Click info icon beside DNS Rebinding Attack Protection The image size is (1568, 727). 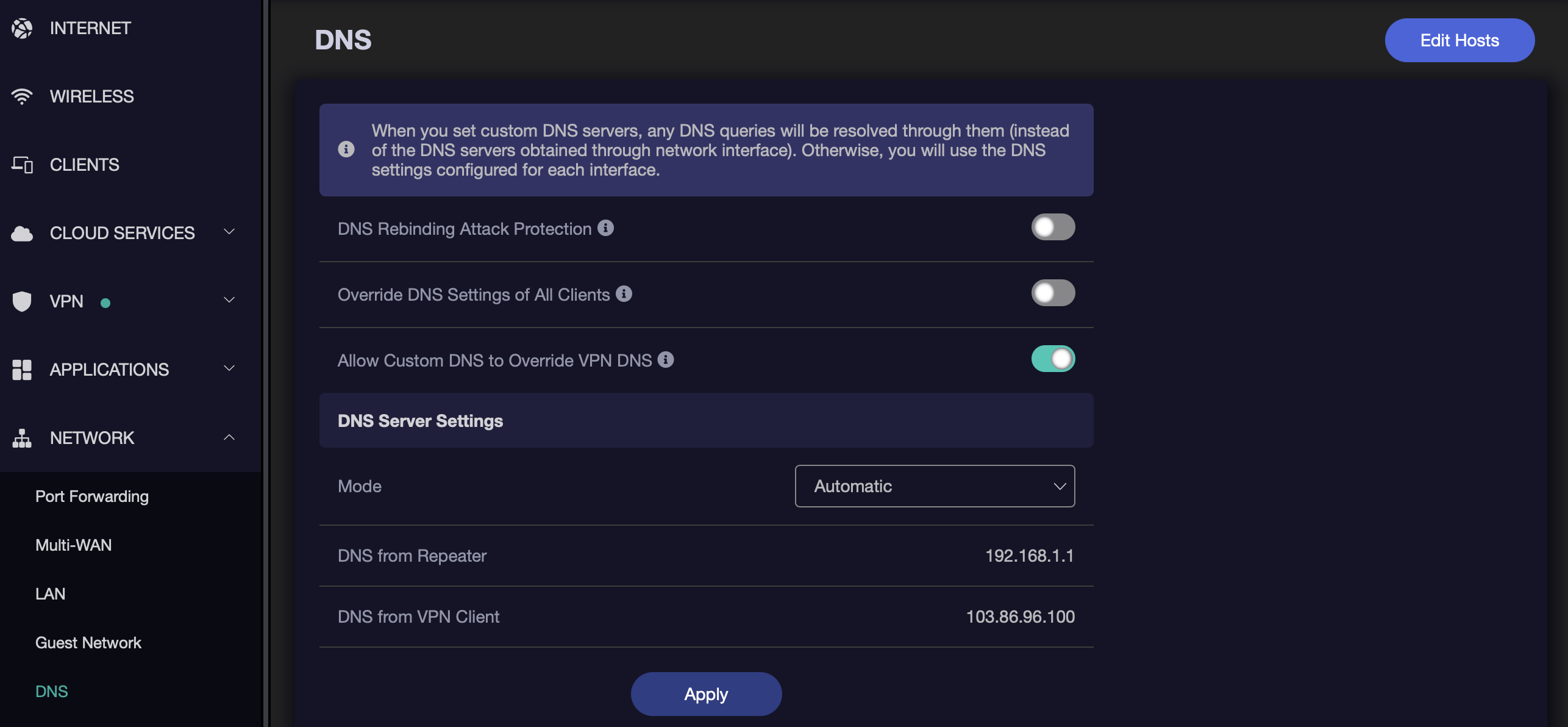pos(605,228)
